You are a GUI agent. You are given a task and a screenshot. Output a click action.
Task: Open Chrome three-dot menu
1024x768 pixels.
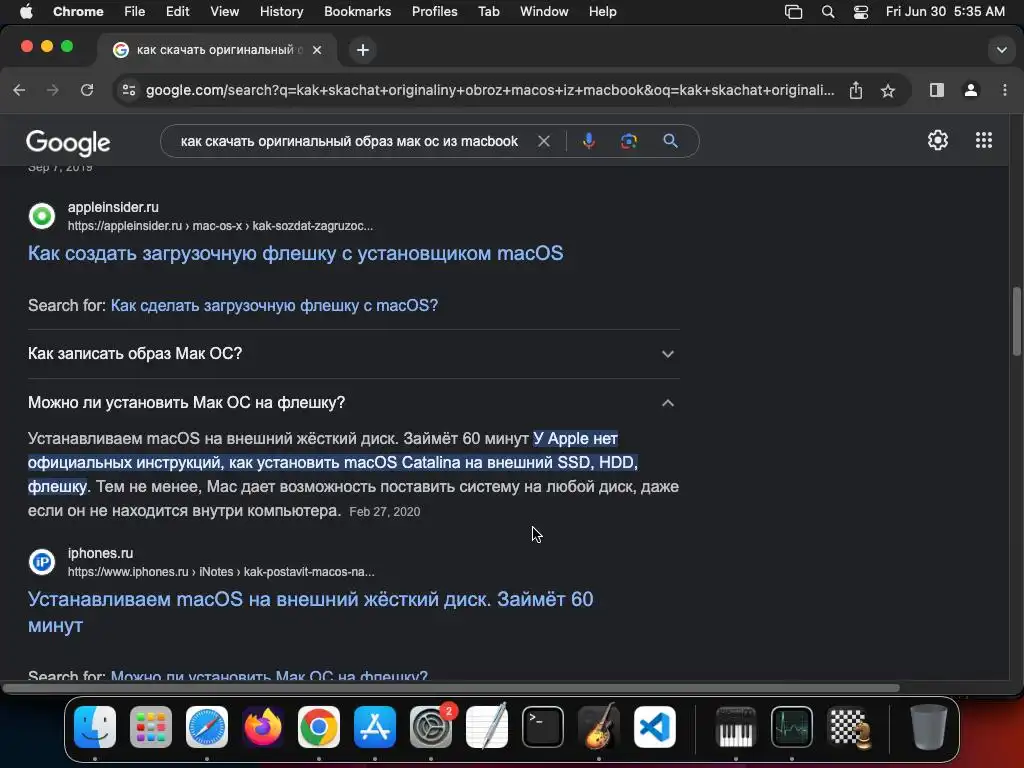1004,90
